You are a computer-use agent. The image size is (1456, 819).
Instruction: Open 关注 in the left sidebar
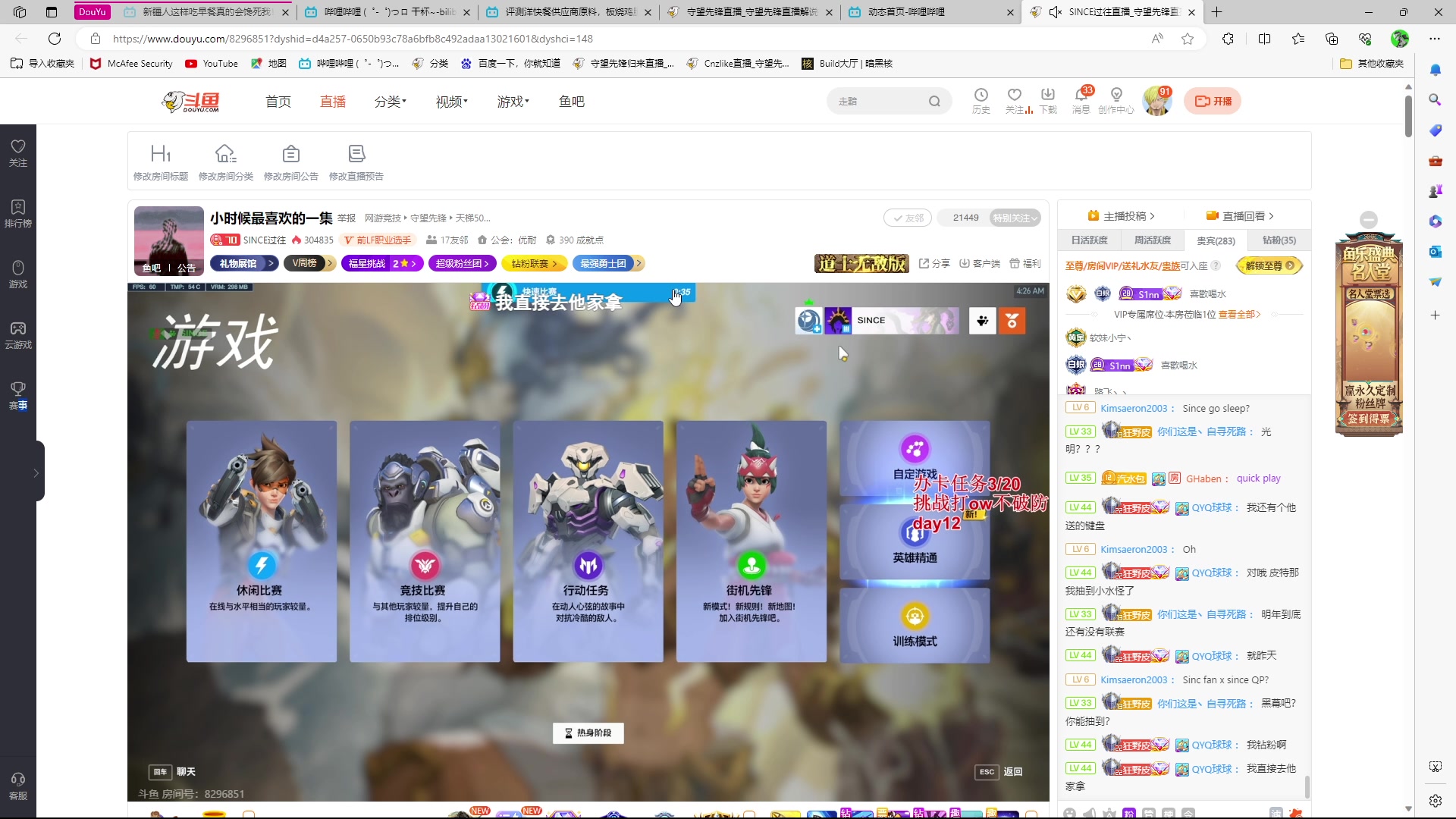18,152
